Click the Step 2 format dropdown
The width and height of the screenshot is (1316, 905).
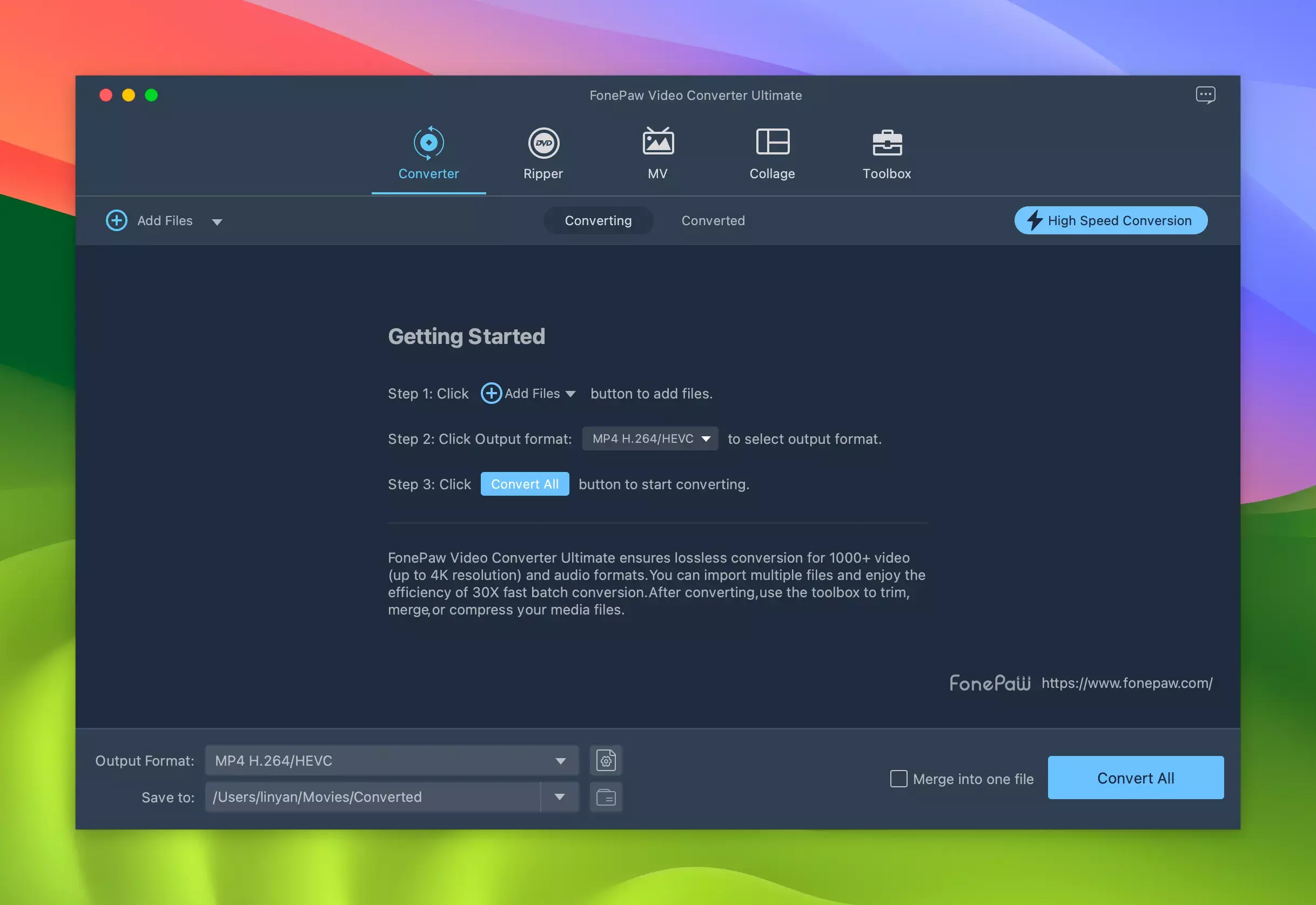click(649, 439)
